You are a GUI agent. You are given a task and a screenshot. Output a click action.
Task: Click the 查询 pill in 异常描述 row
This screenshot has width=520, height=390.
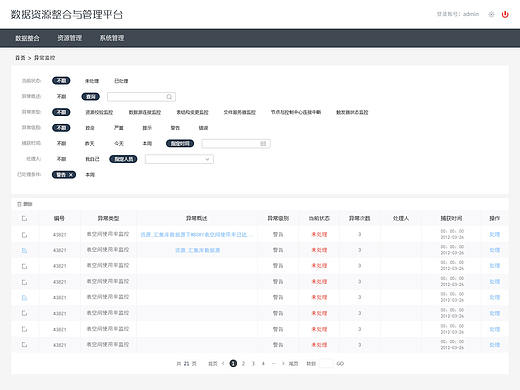point(91,97)
